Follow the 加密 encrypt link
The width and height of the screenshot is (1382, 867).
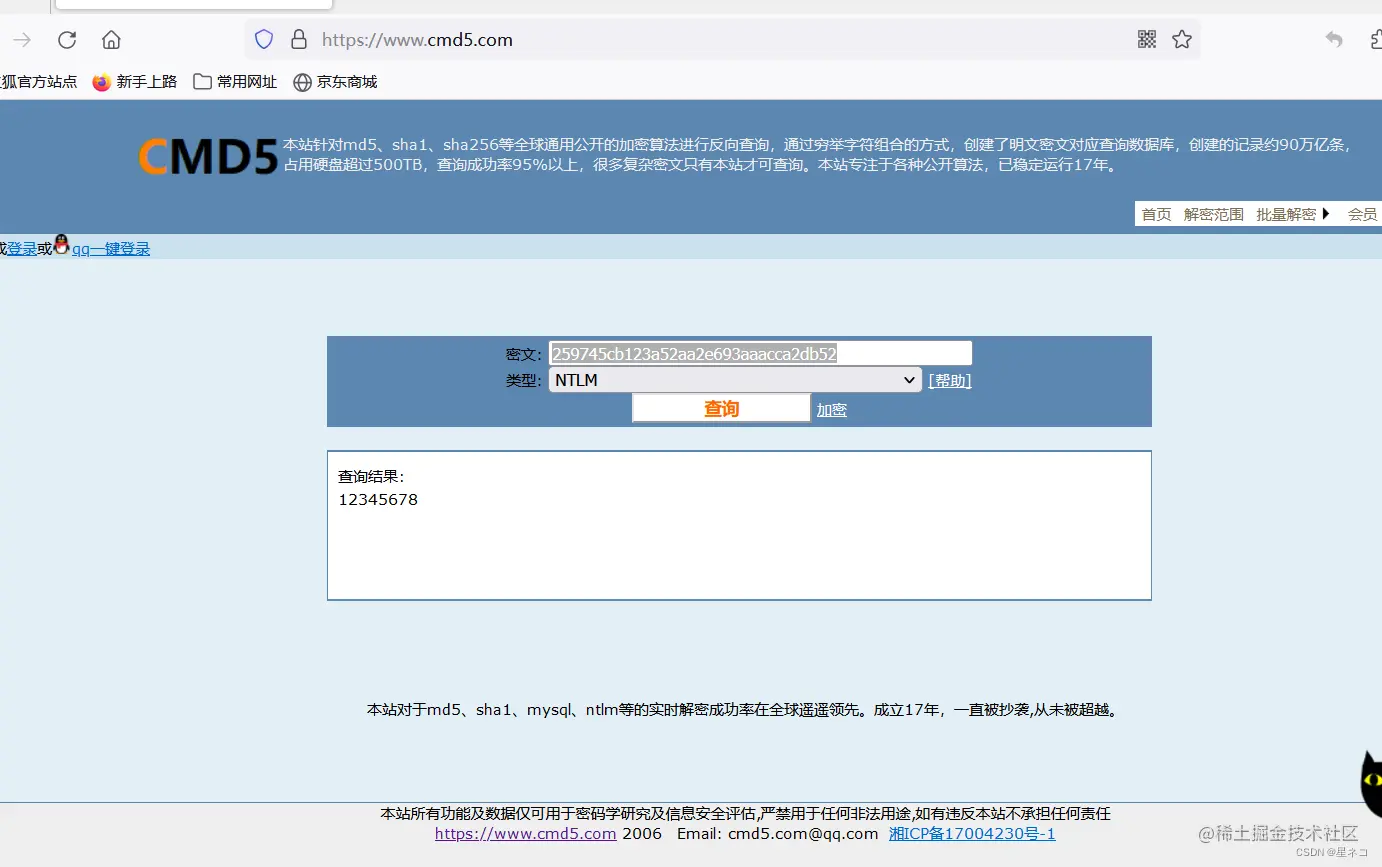pyautogui.click(x=832, y=410)
